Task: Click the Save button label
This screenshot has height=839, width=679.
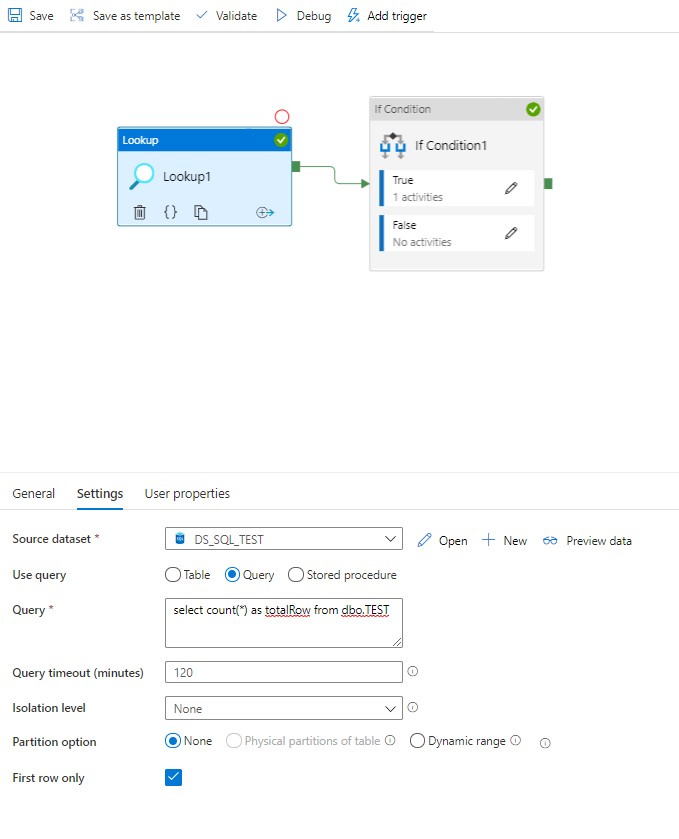Action: [41, 16]
